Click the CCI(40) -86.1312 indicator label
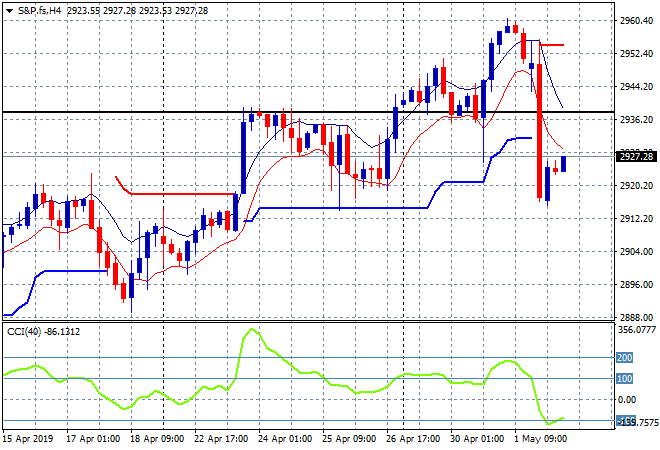This screenshot has width=660, height=450. (x=43, y=332)
